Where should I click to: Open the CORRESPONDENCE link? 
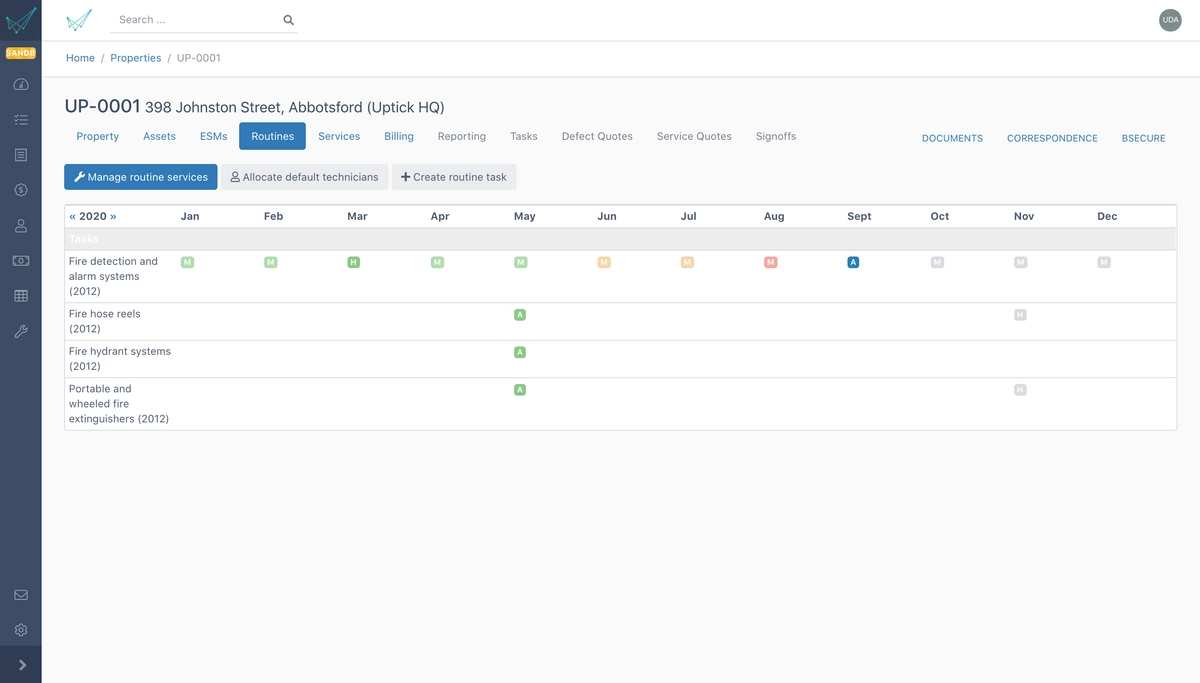[x=1052, y=138]
